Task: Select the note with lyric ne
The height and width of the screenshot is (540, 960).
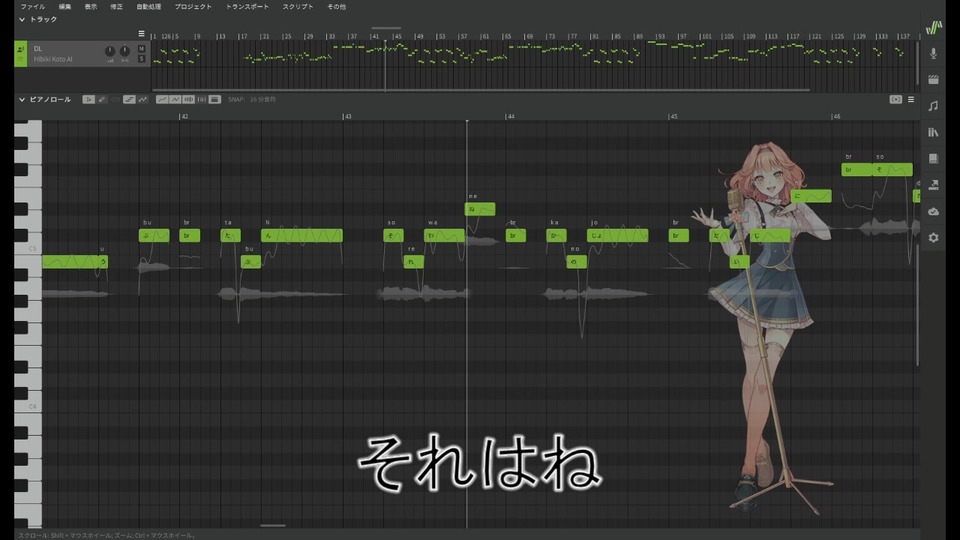Action: tap(480, 209)
